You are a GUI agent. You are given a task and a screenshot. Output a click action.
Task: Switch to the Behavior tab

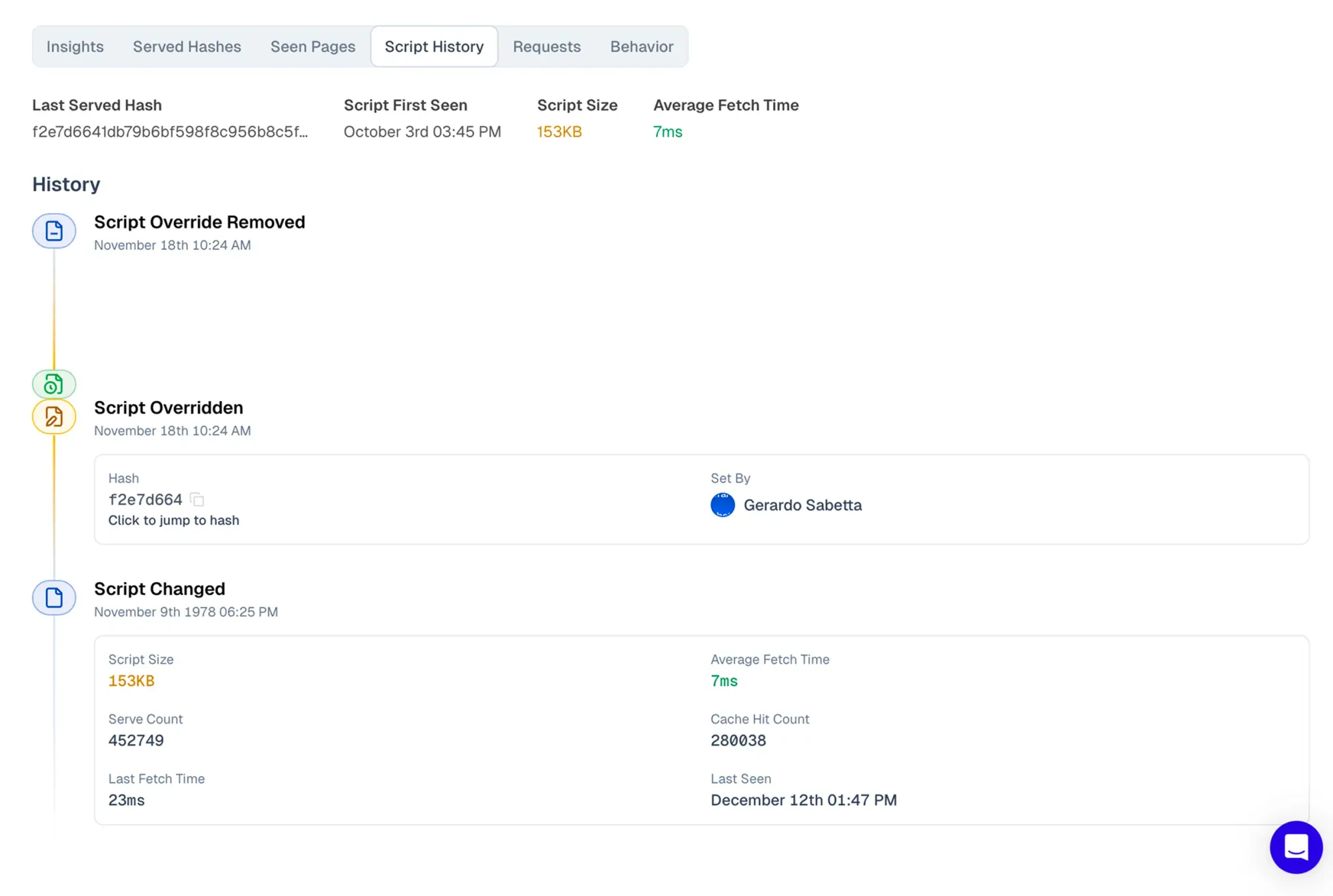click(642, 47)
